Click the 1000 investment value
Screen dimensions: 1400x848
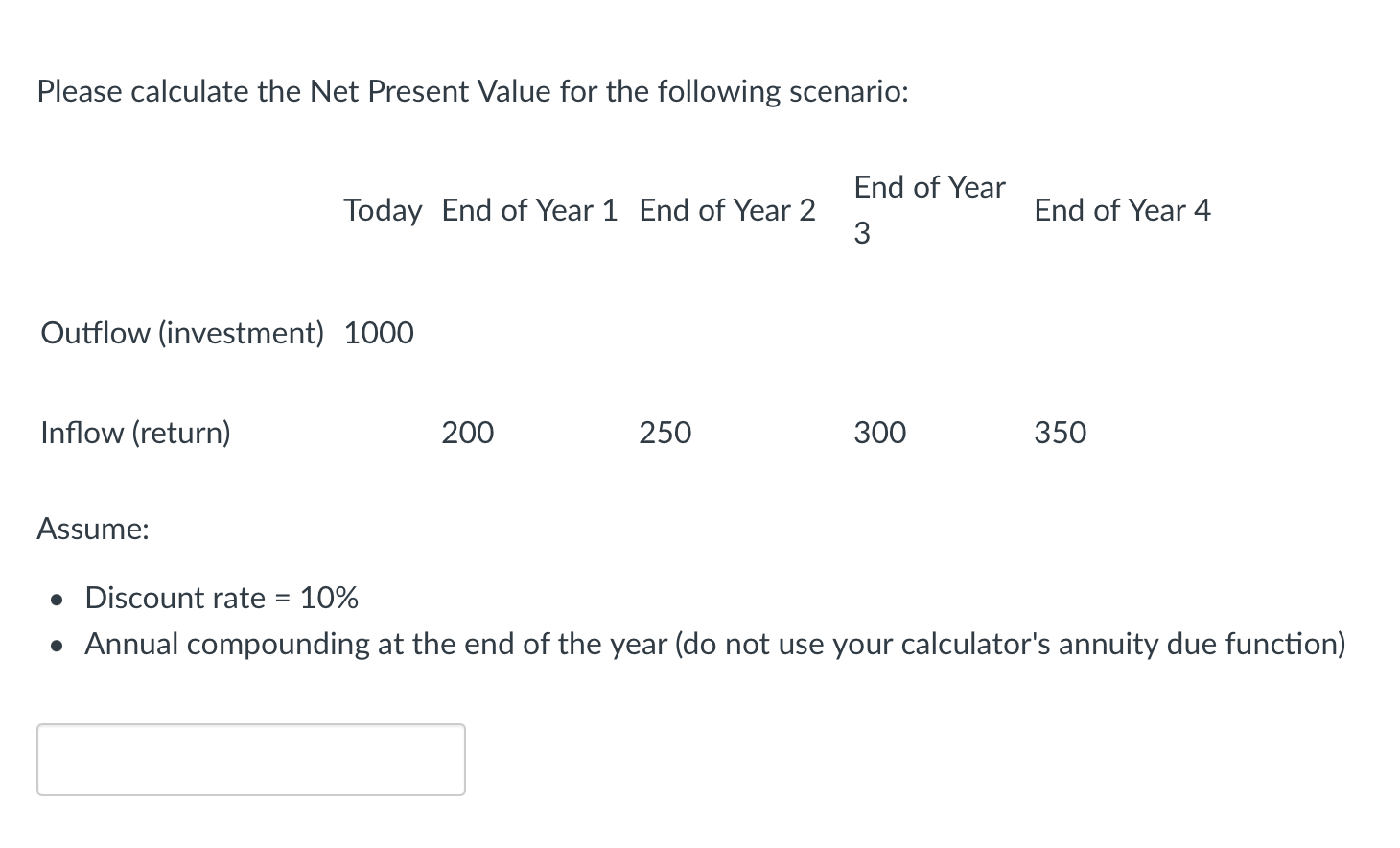pos(379,333)
